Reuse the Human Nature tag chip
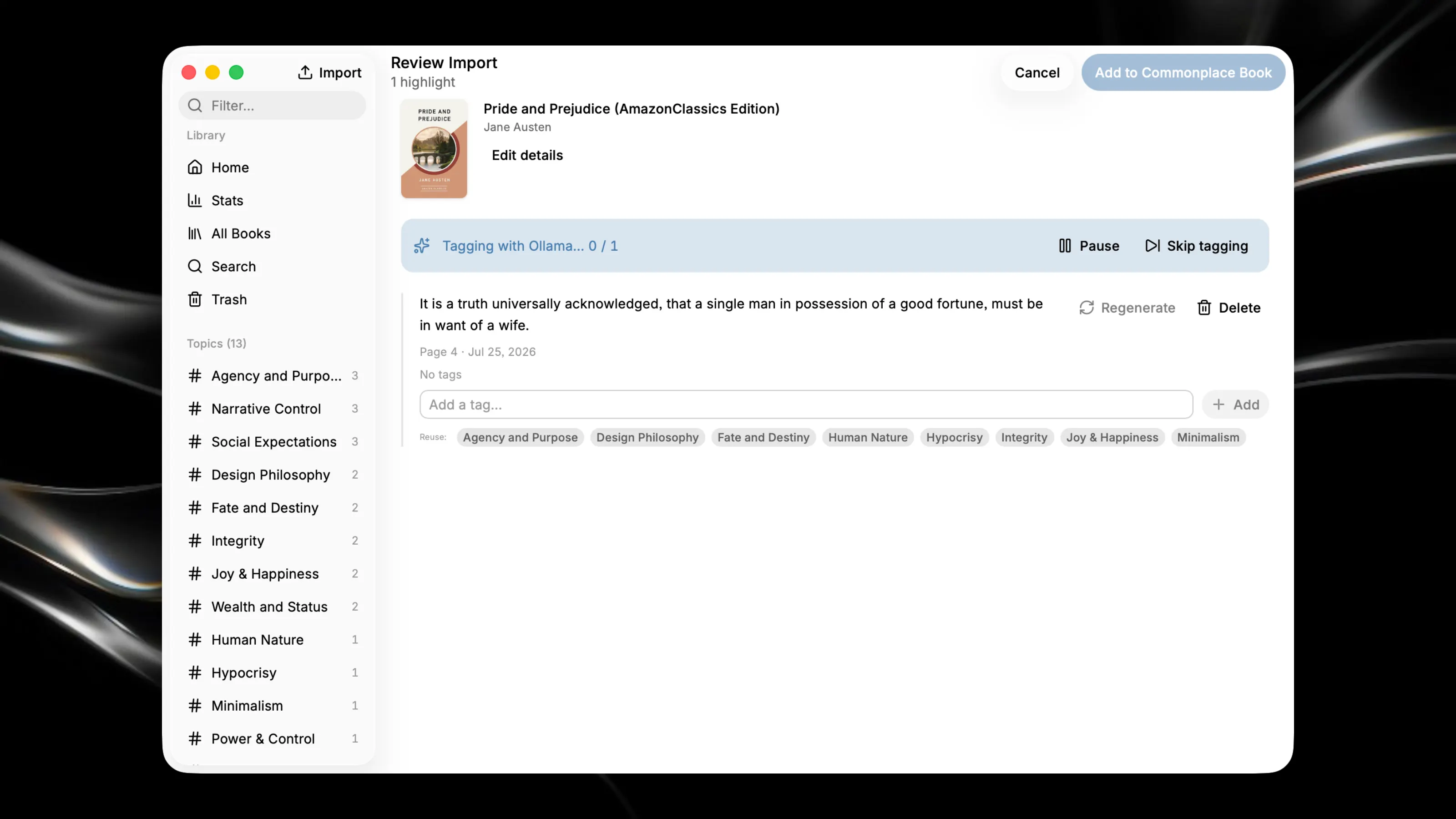This screenshot has width=1456, height=819. pos(868,437)
